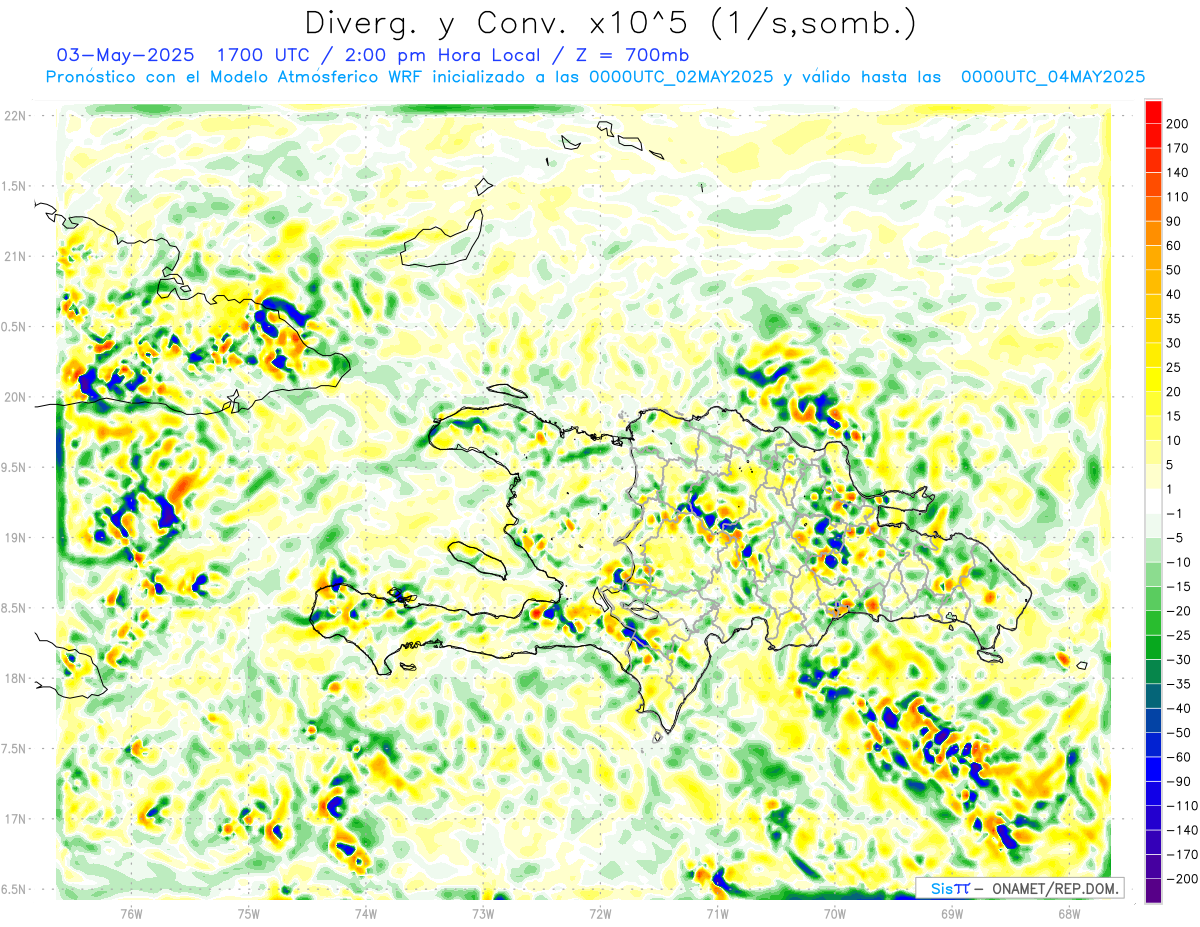Click the color scale value 200
This screenshot has width=1200, height=927.
coord(1178,124)
